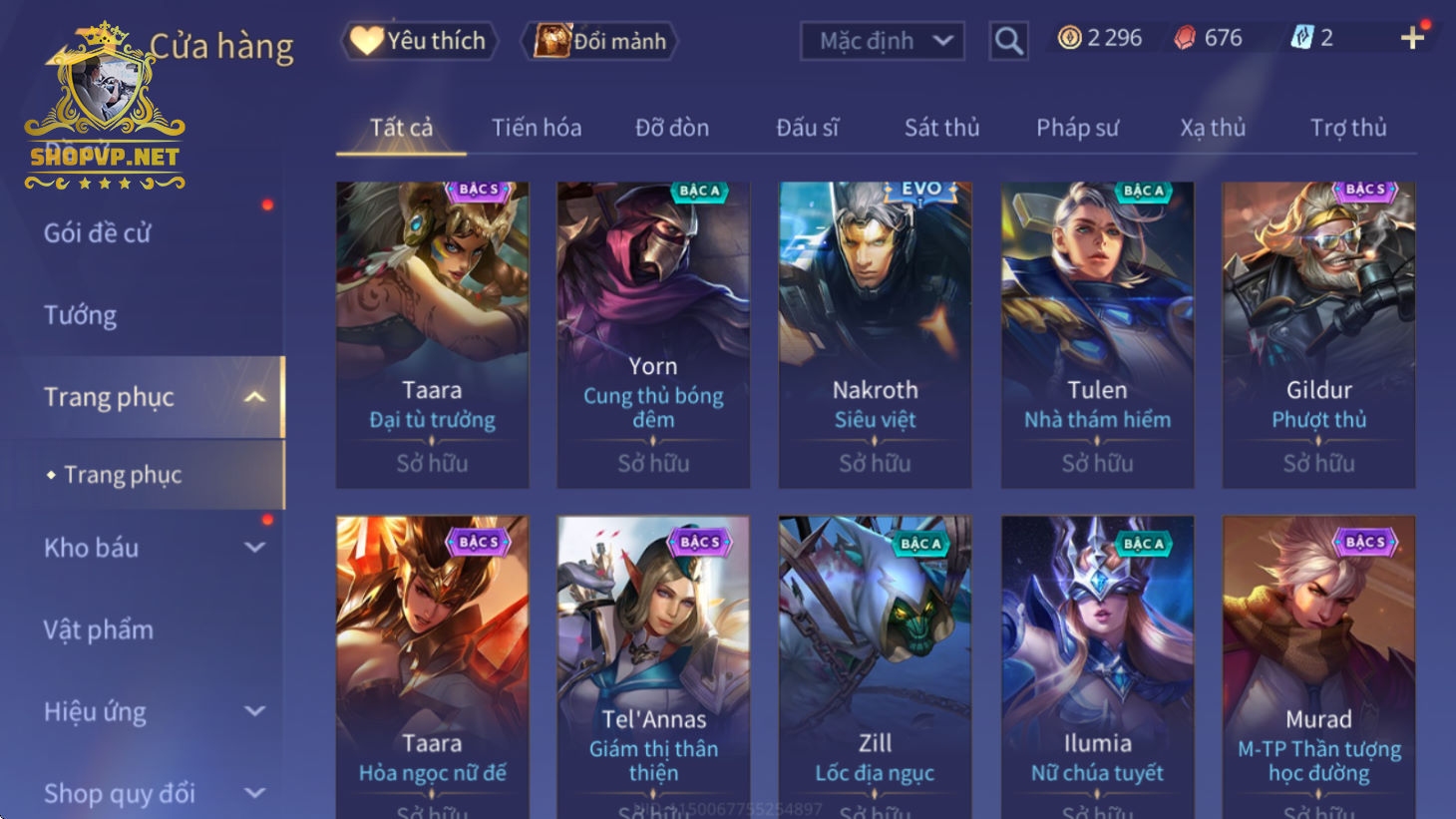This screenshot has height=819, width=1456.
Task: Switch to the Tiến hóa tab
Action: click(537, 128)
